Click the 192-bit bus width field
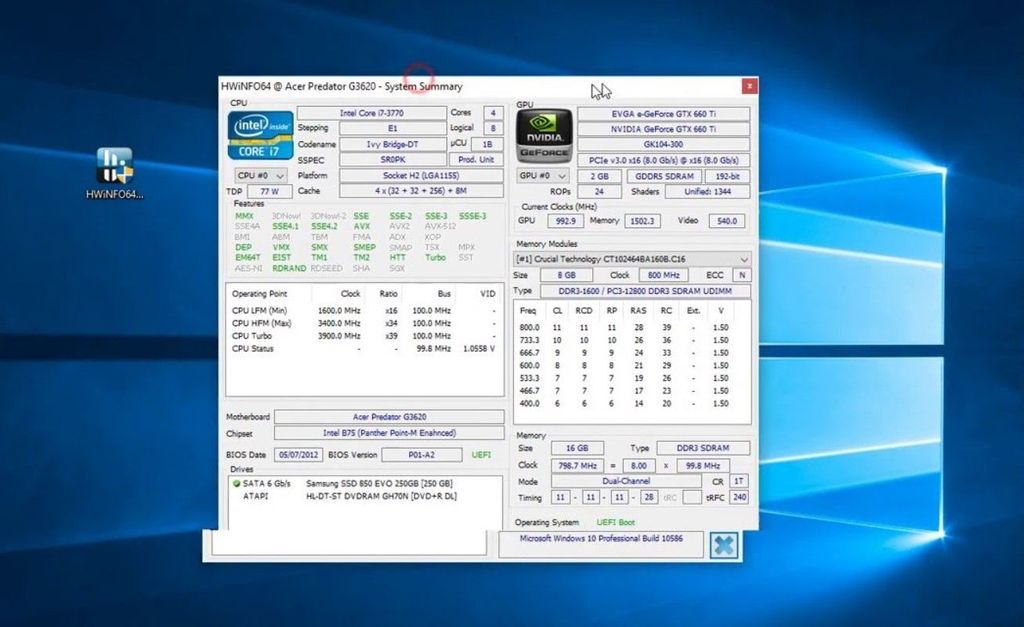 (x=728, y=176)
